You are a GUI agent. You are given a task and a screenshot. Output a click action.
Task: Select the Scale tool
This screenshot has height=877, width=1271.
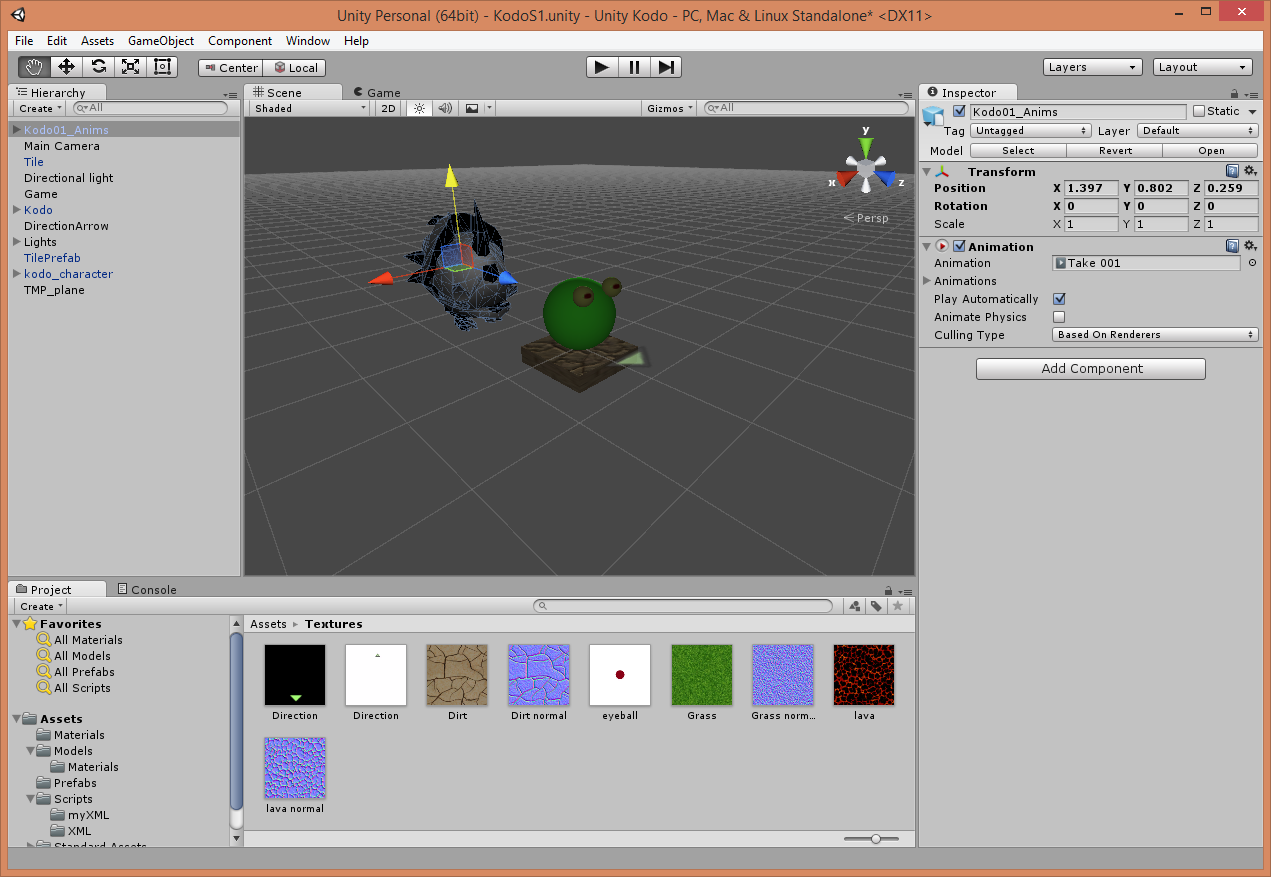pos(130,67)
